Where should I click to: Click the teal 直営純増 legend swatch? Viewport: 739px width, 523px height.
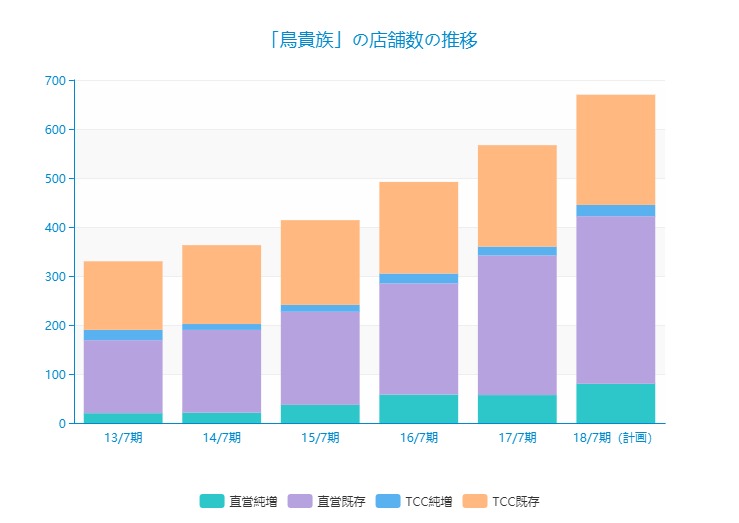(211, 501)
